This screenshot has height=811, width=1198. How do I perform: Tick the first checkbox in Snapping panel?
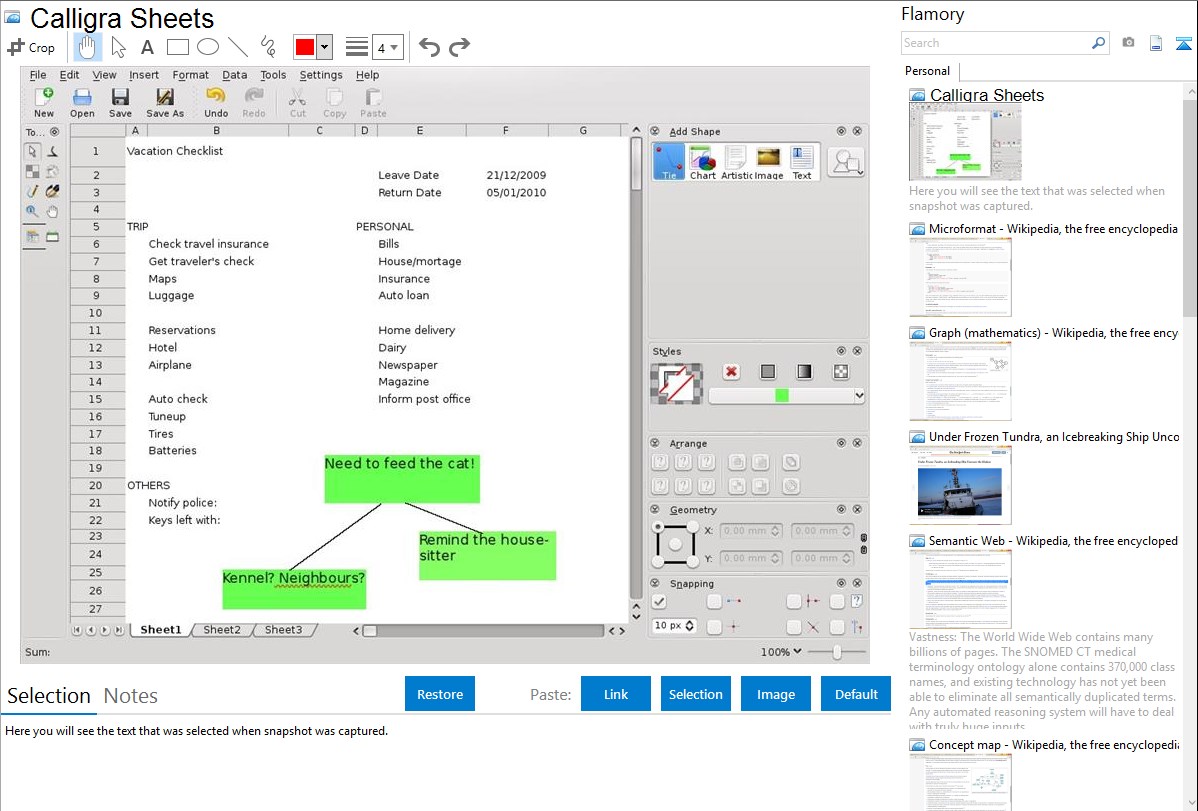click(659, 601)
